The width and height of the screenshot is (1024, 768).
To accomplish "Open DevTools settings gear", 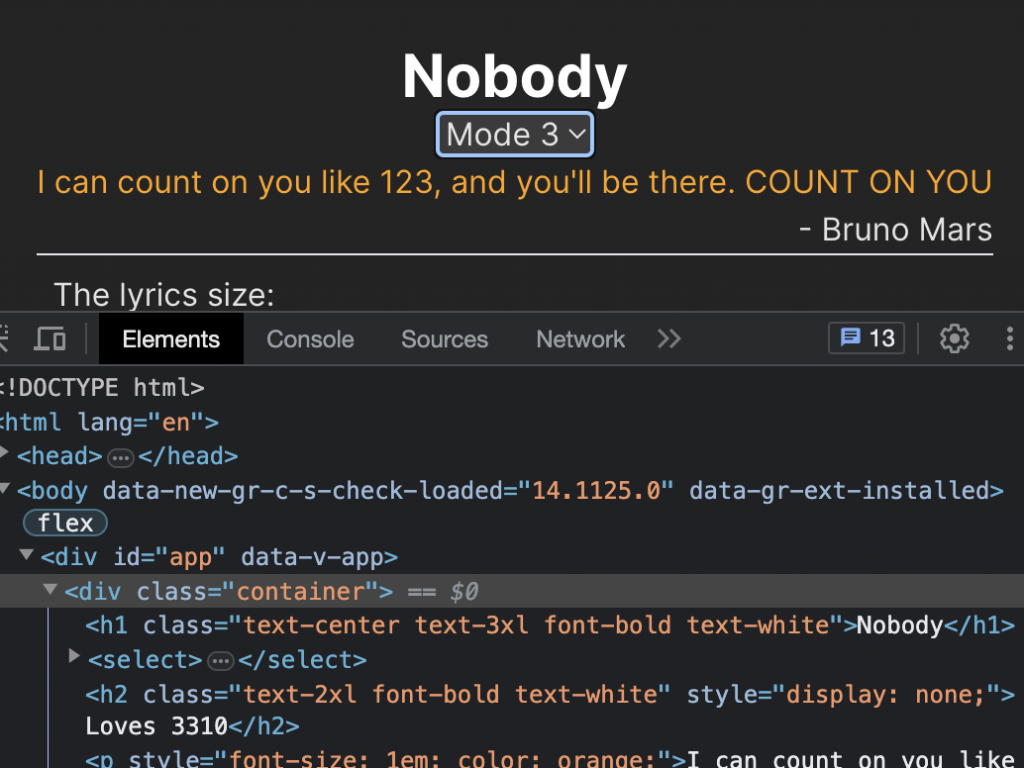I will click(954, 339).
